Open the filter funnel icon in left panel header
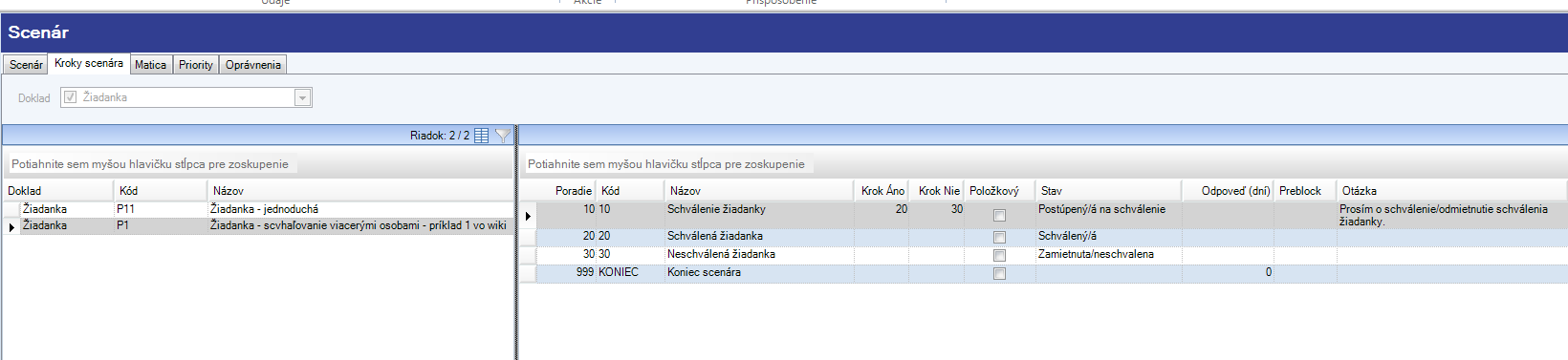The height and width of the screenshot is (360, 1568). tap(502, 136)
